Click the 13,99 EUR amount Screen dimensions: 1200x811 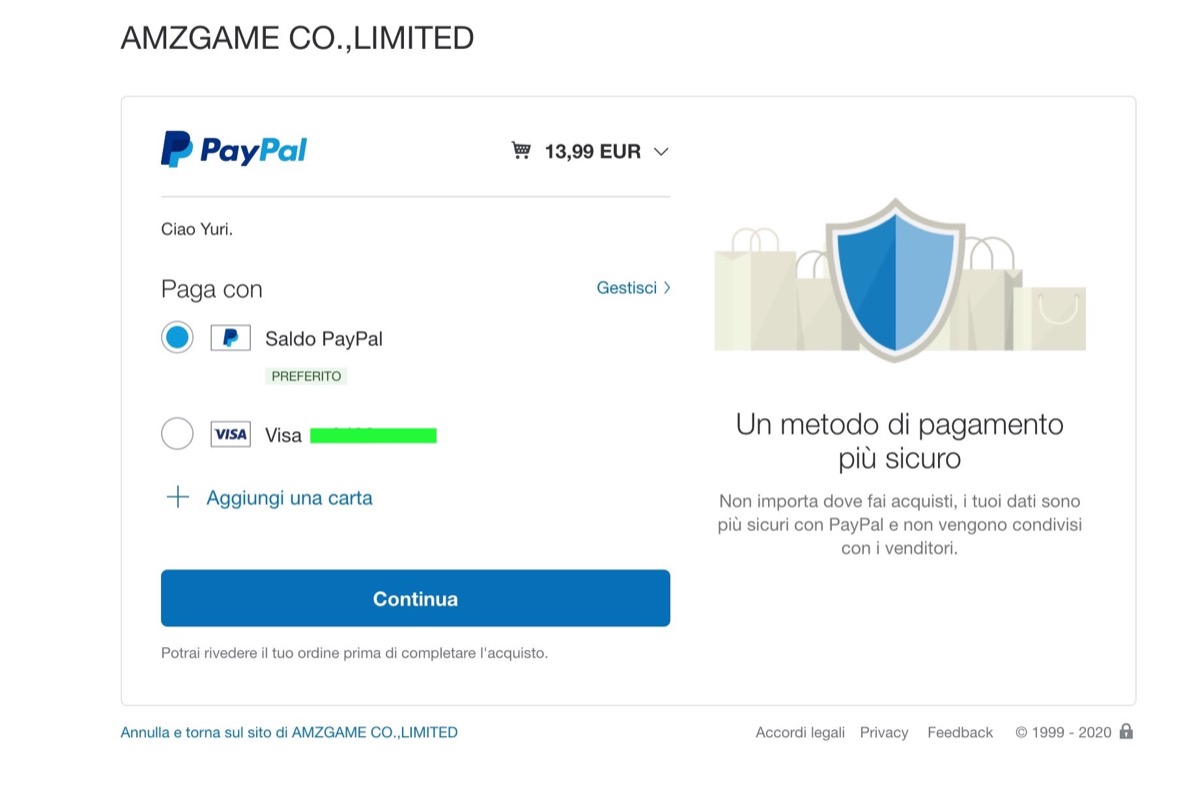592,152
